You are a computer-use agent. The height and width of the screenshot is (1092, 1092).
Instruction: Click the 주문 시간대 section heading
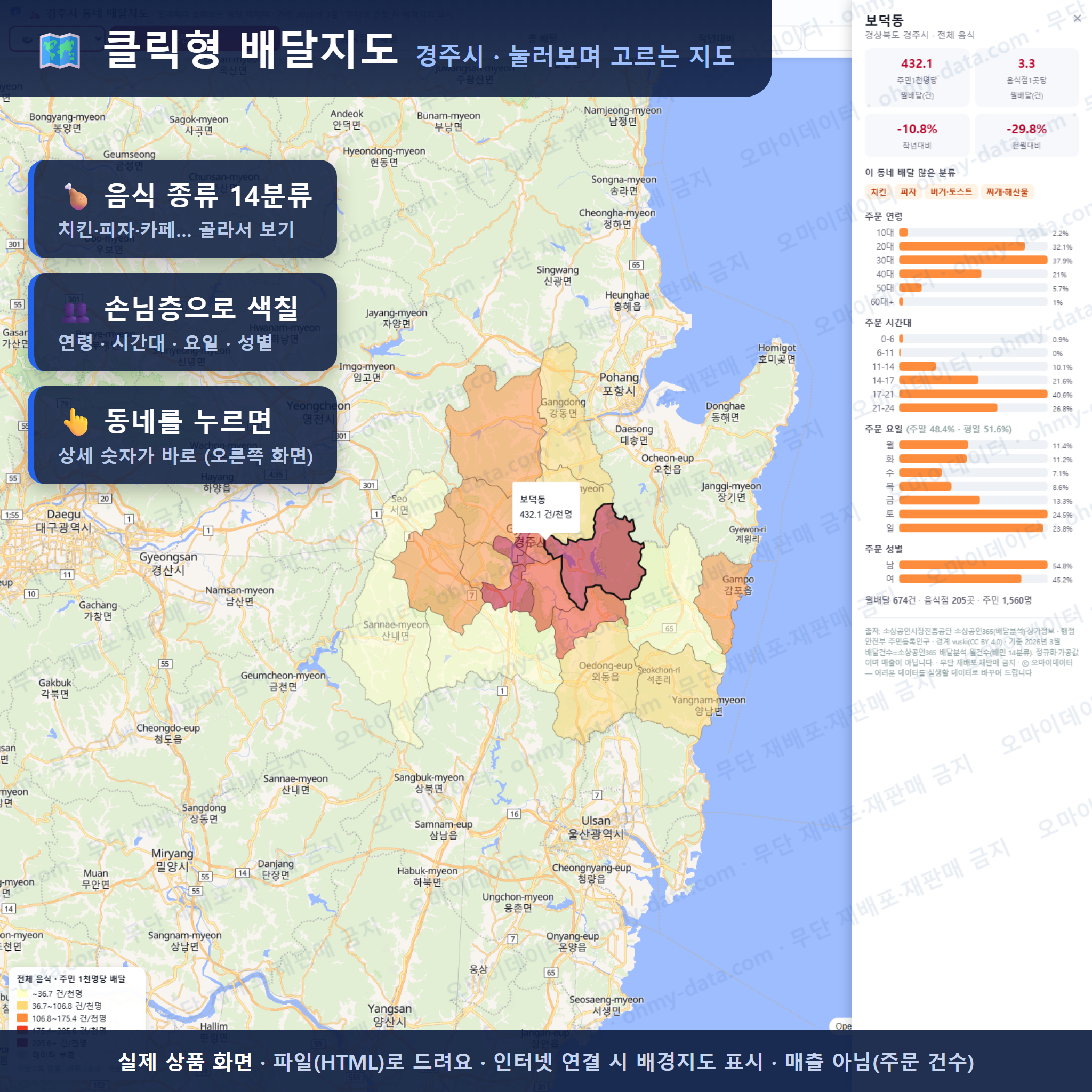coord(888,323)
